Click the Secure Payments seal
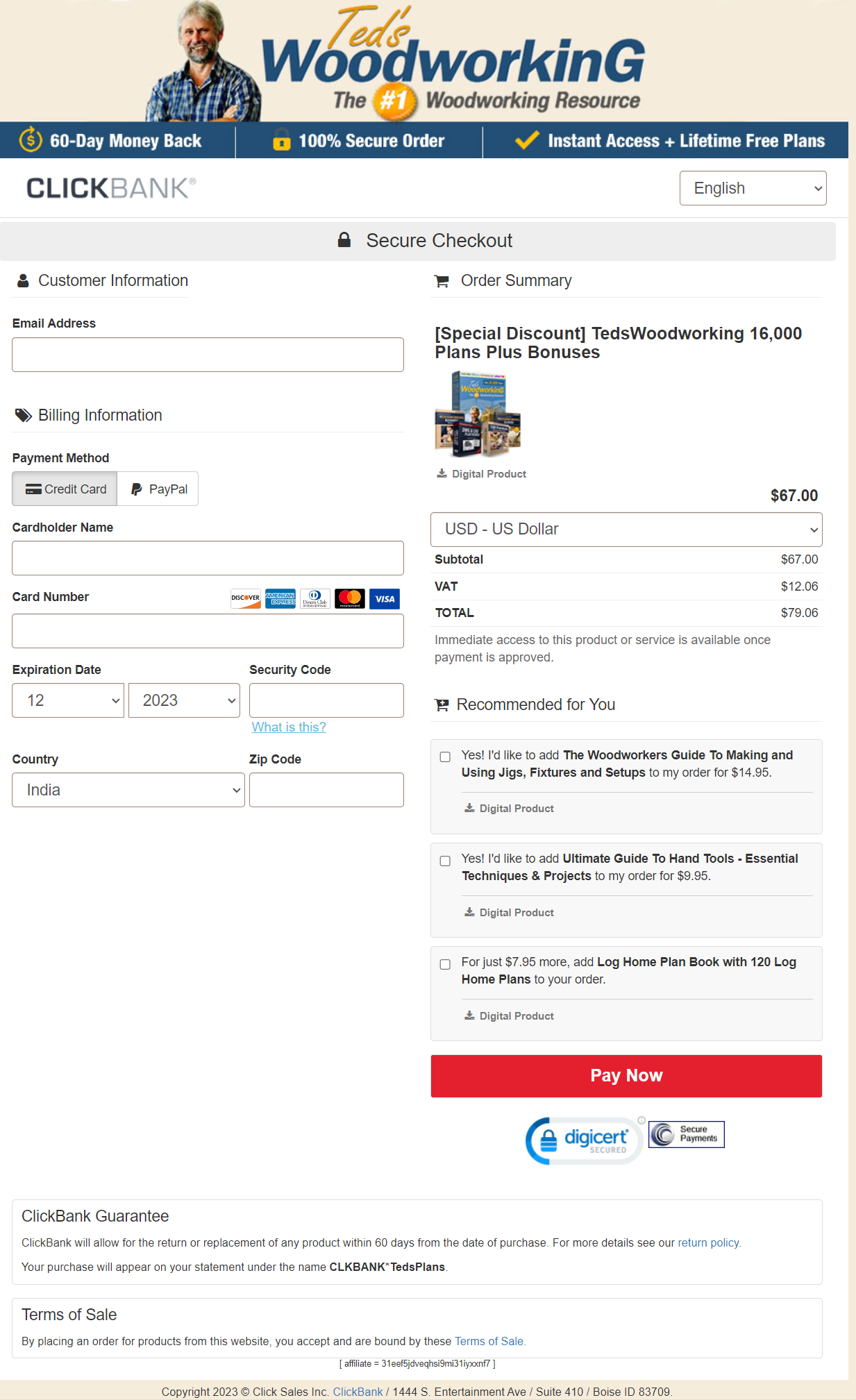The image size is (856, 1400). [686, 1133]
